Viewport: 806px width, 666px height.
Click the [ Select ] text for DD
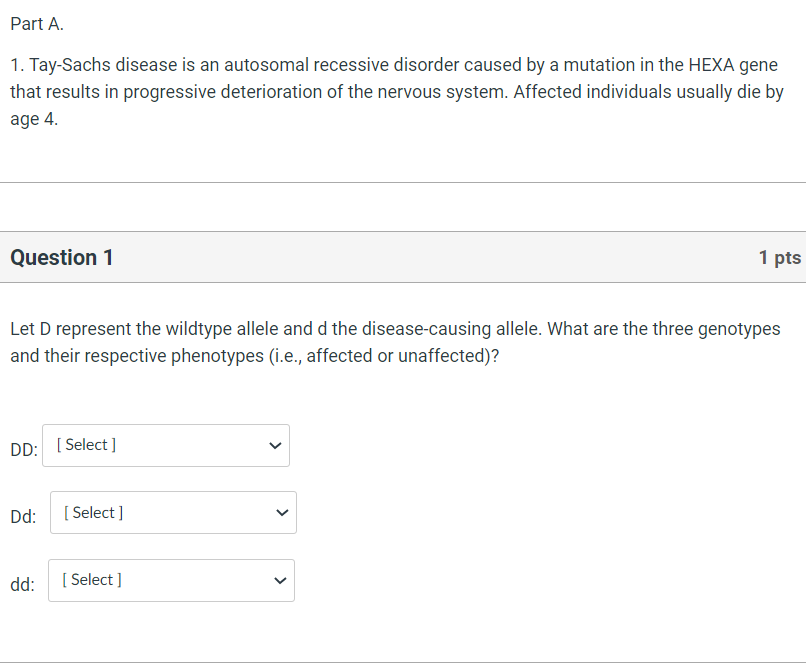(85, 444)
